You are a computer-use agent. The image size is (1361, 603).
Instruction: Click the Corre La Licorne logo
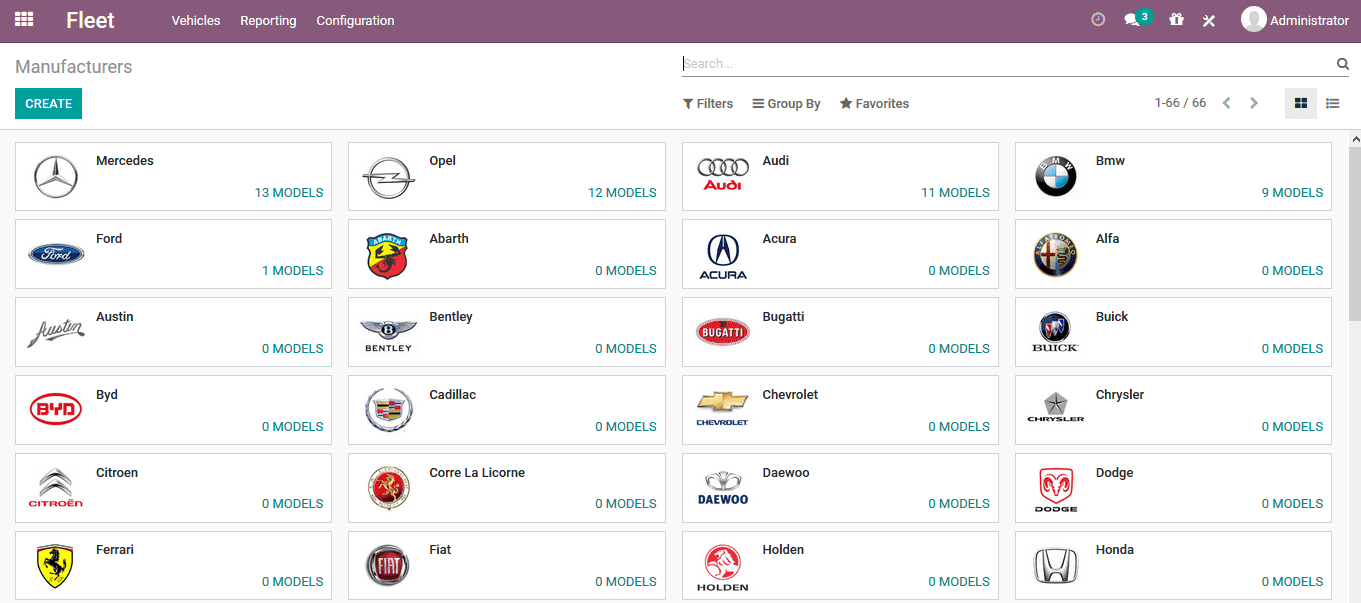tap(388, 488)
